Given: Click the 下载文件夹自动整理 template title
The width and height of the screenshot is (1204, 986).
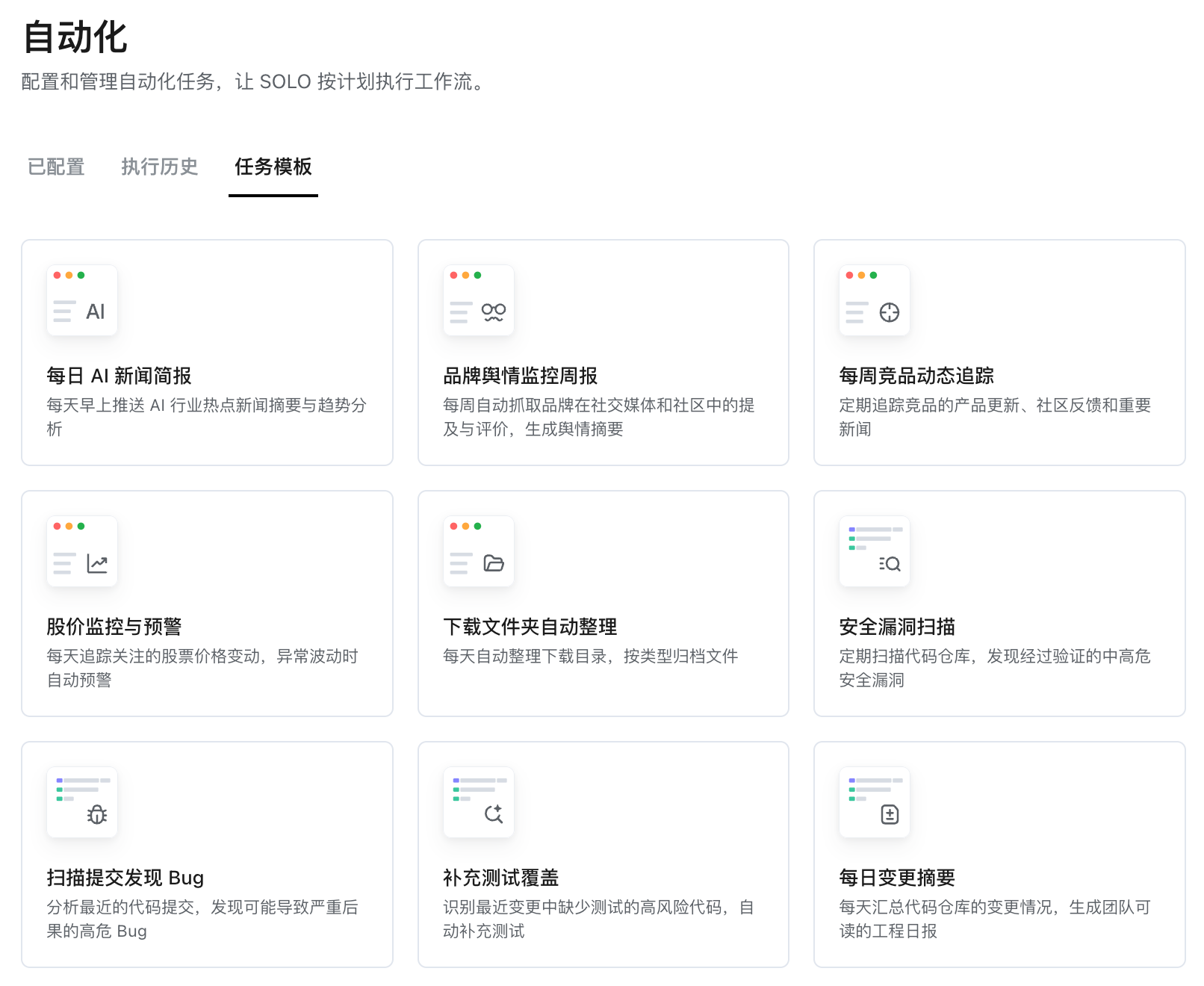Looking at the screenshot, I should [x=530, y=627].
